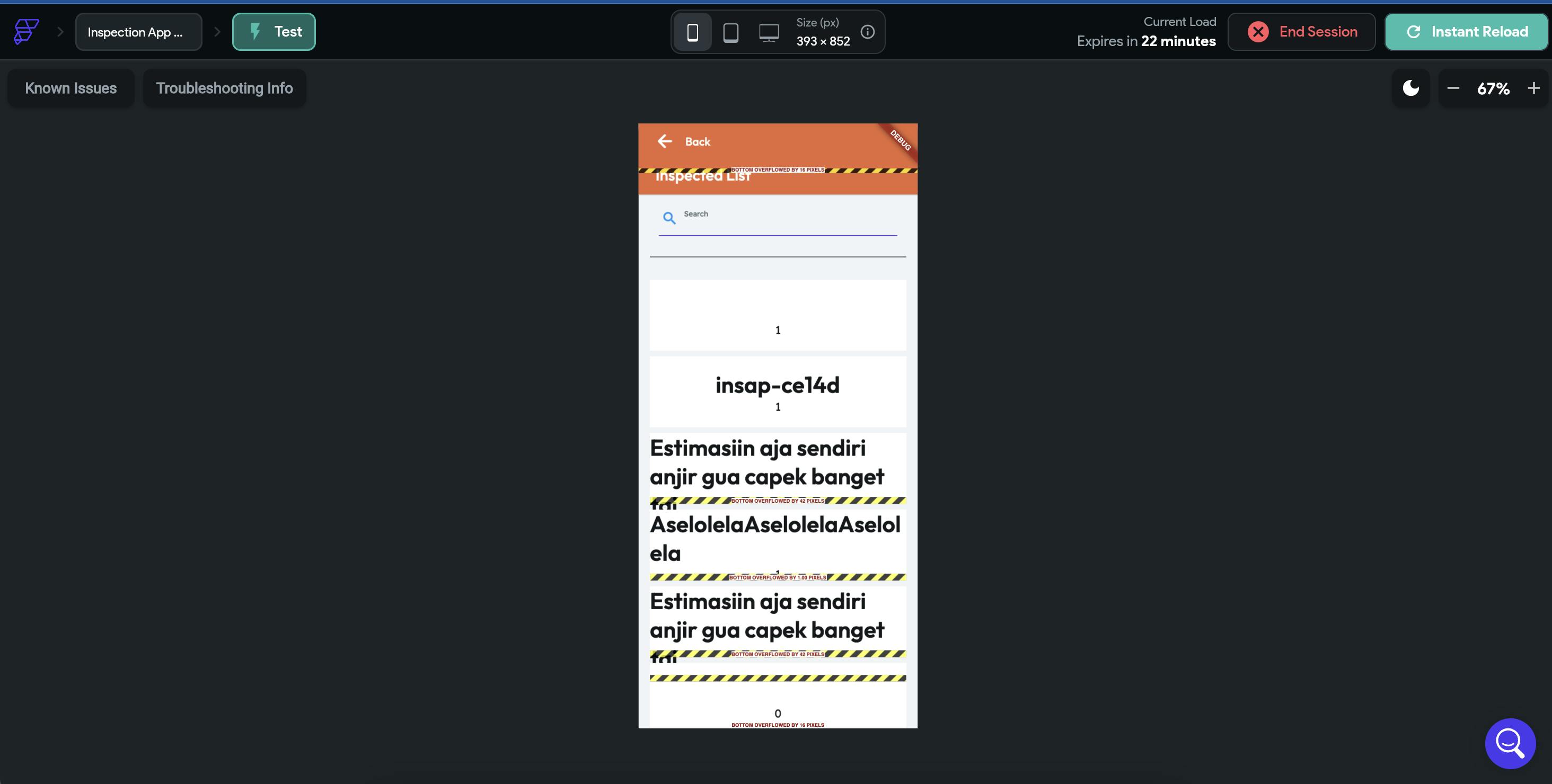This screenshot has height=784, width=1552.
Task: Click the Test mode button
Action: (x=274, y=32)
